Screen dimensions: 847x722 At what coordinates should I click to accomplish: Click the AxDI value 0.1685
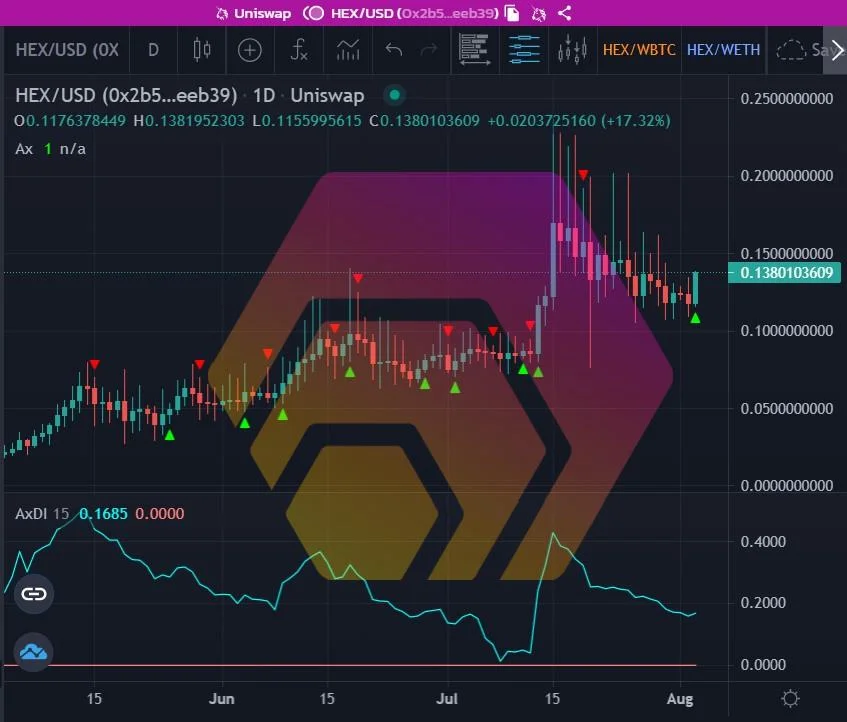pos(103,514)
